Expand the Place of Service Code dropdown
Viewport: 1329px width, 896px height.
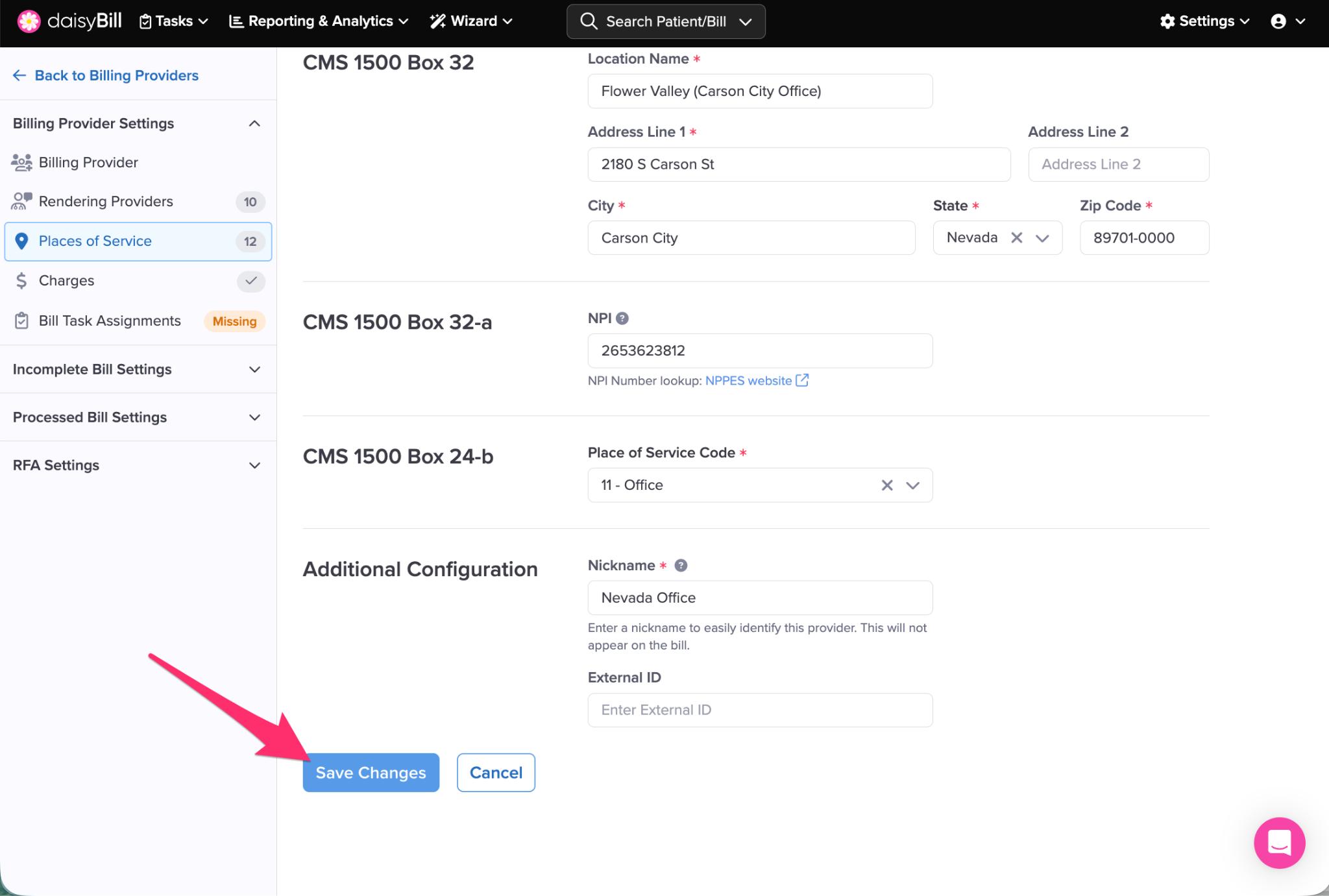point(912,485)
